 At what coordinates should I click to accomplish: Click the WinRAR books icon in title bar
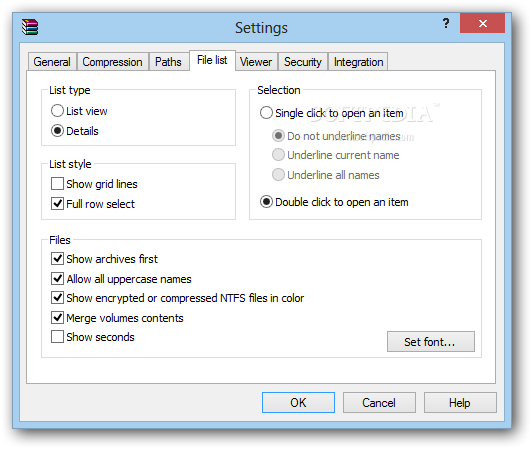point(30,27)
